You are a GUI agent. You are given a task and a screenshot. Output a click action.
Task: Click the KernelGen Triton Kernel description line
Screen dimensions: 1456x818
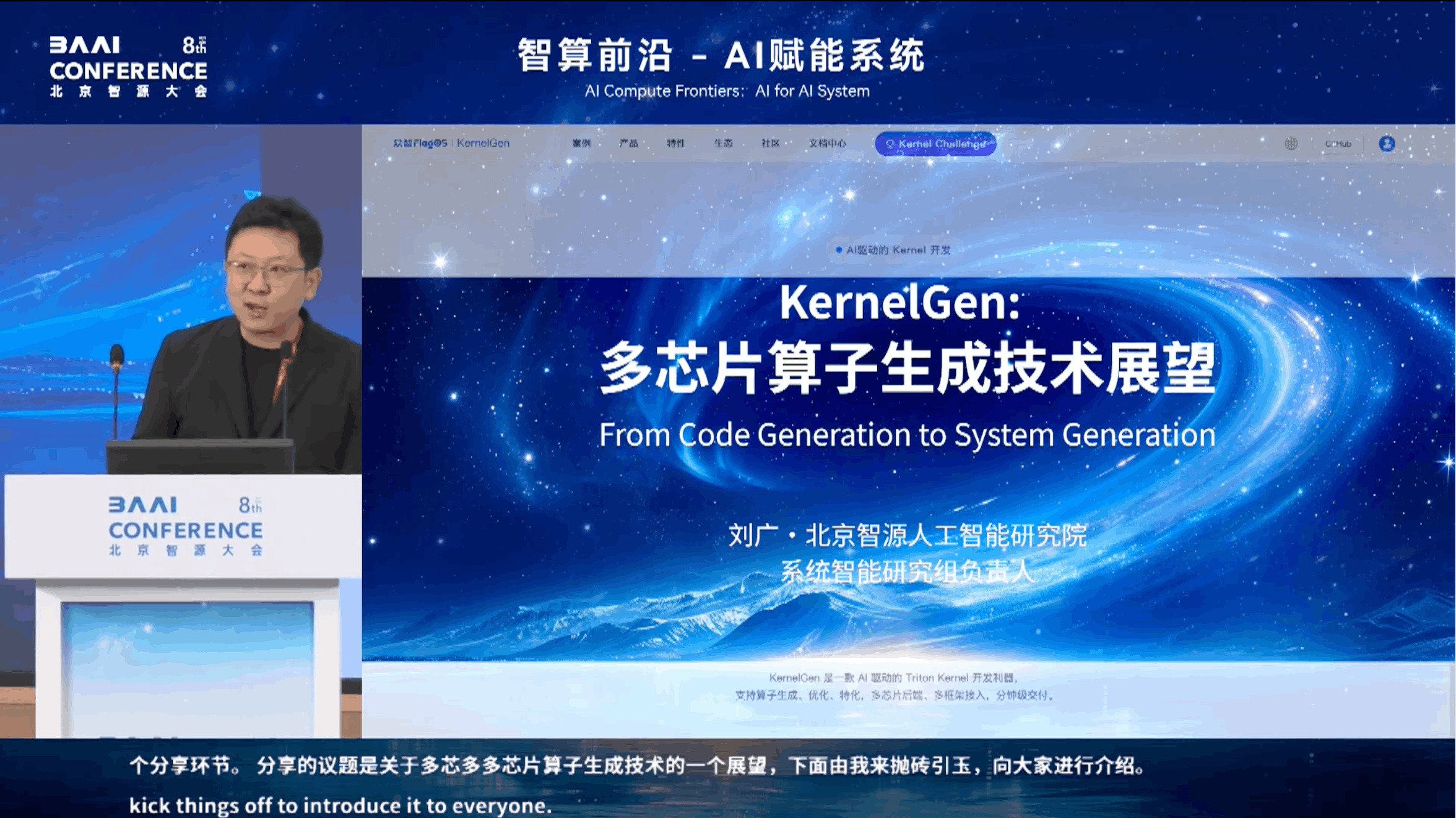(x=893, y=678)
